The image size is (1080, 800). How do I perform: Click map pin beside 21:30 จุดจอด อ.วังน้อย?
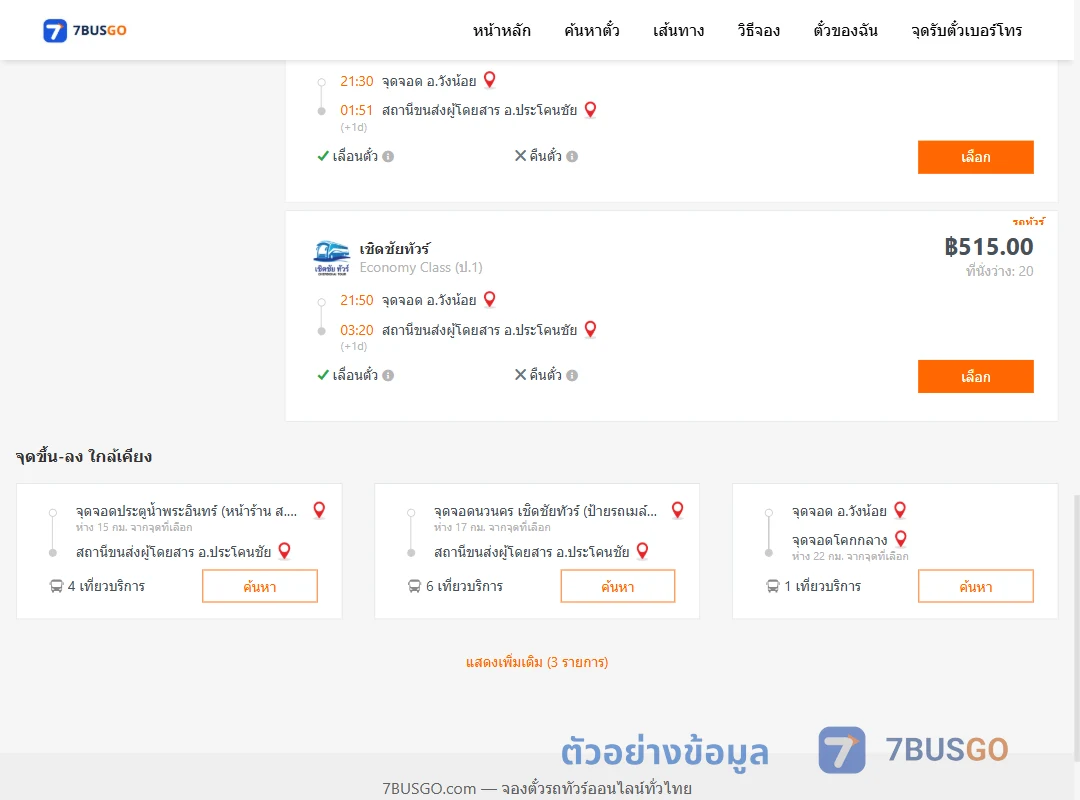(490, 80)
